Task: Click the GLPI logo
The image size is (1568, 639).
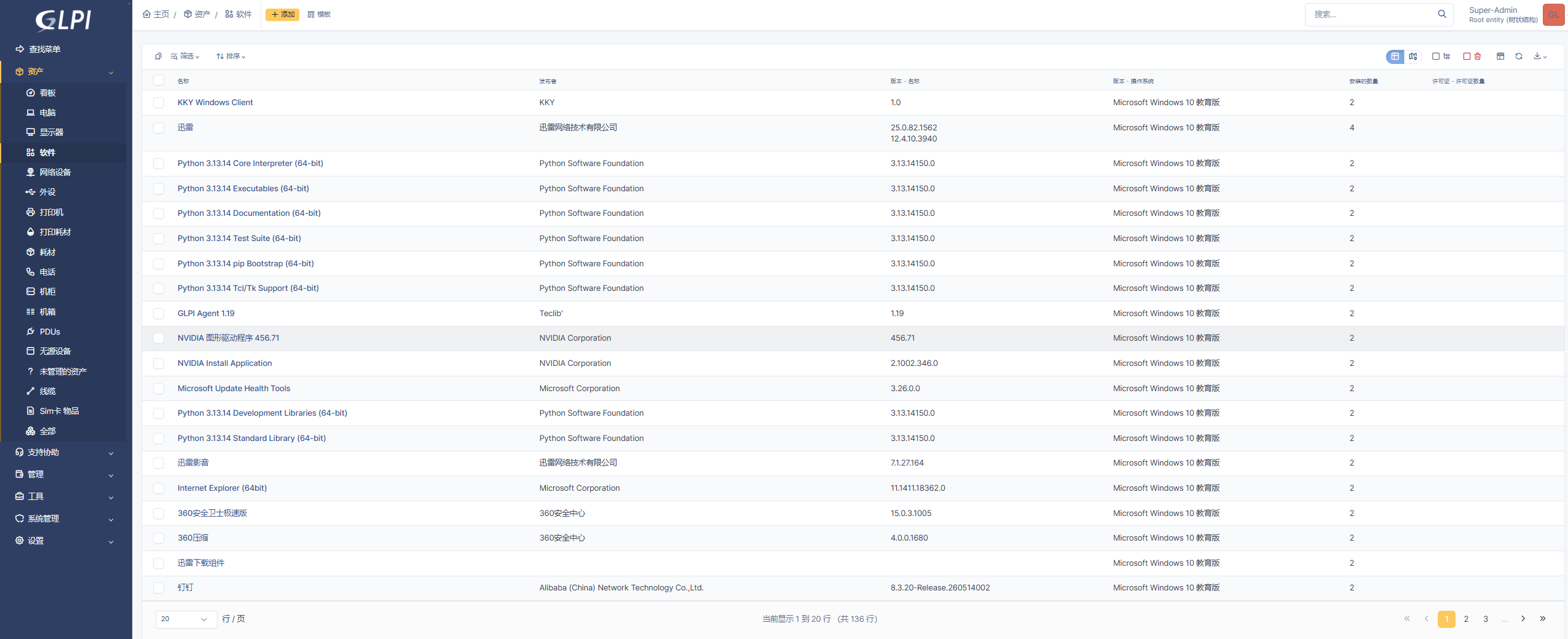Action: pyautogui.click(x=64, y=20)
